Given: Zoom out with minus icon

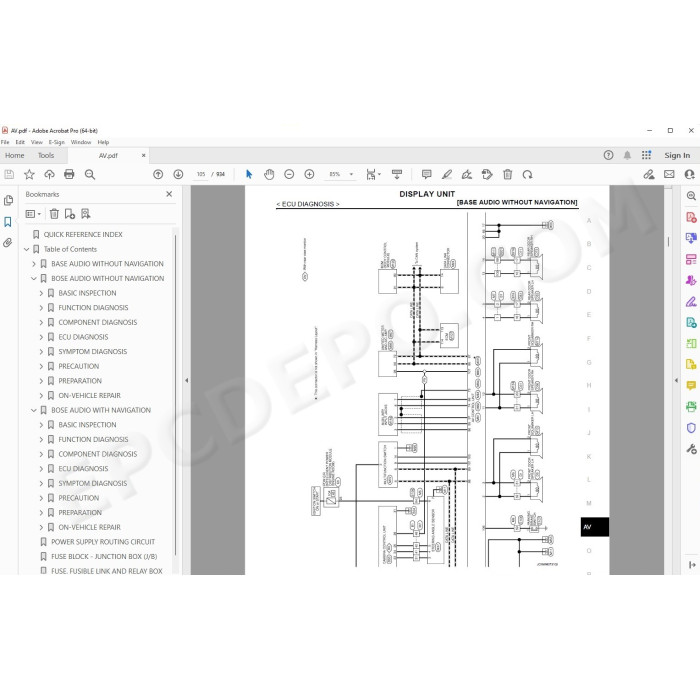Looking at the screenshot, I should pos(289,175).
